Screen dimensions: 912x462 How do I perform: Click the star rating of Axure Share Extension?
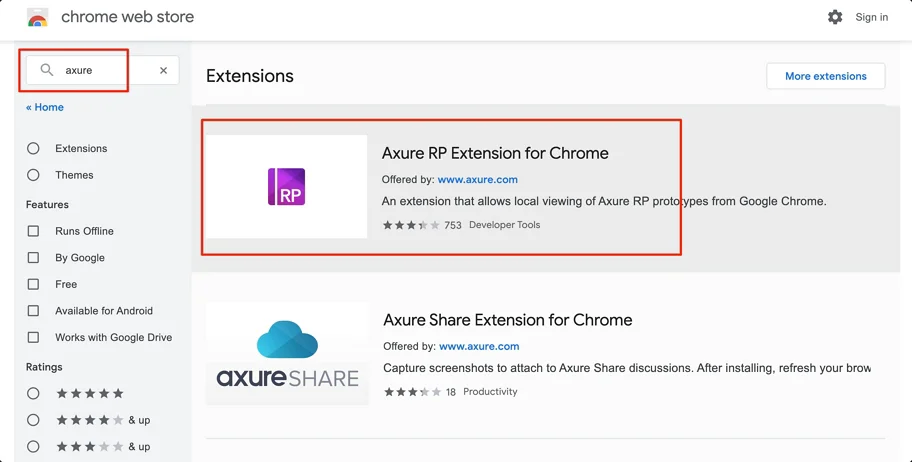click(412, 392)
